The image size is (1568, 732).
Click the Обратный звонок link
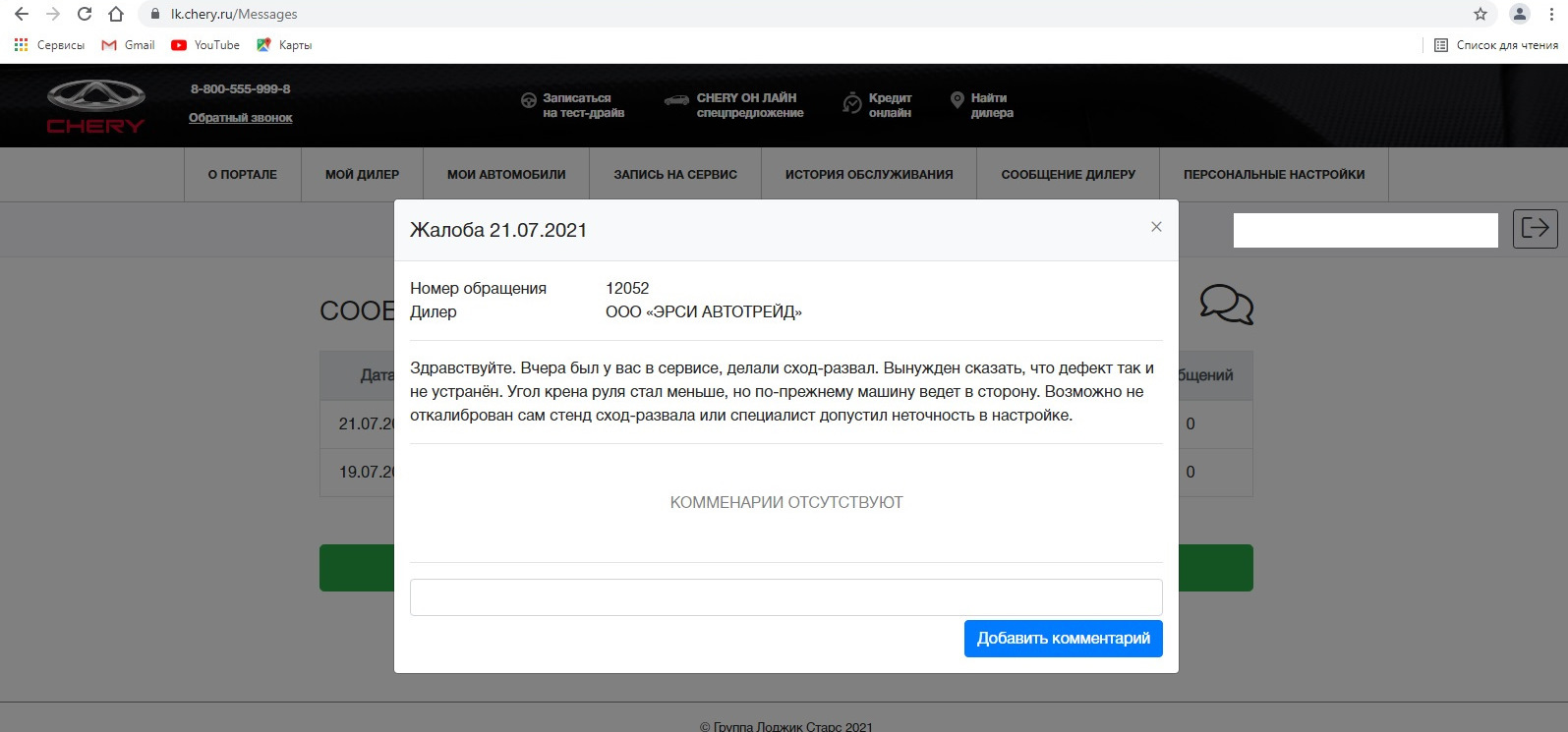pyautogui.click(x=241, y=118)
